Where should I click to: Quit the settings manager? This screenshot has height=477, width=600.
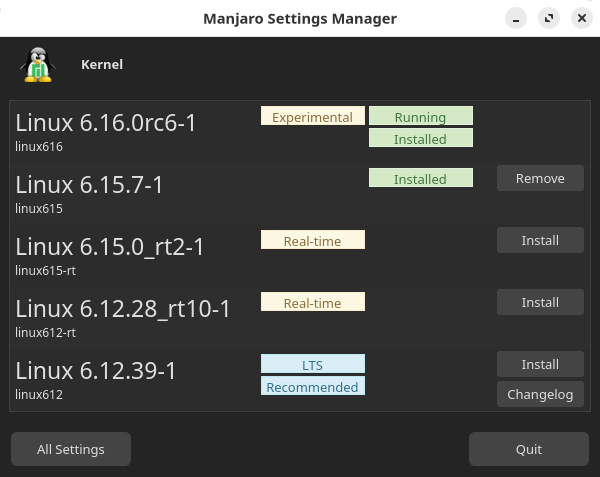tap(529, 449)
